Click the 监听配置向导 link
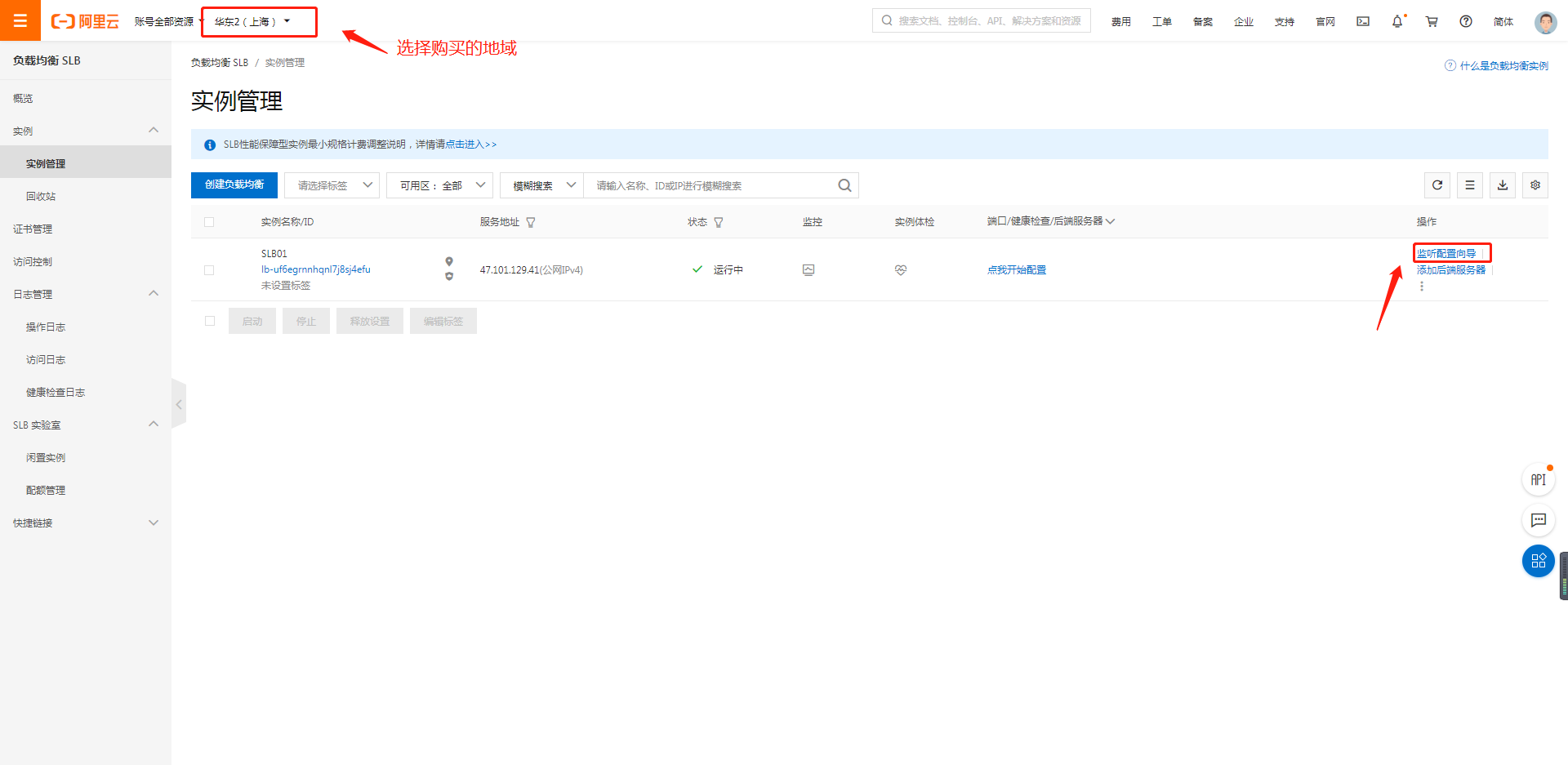This screenshot has height=765, width=1568. click(1446, 254)
